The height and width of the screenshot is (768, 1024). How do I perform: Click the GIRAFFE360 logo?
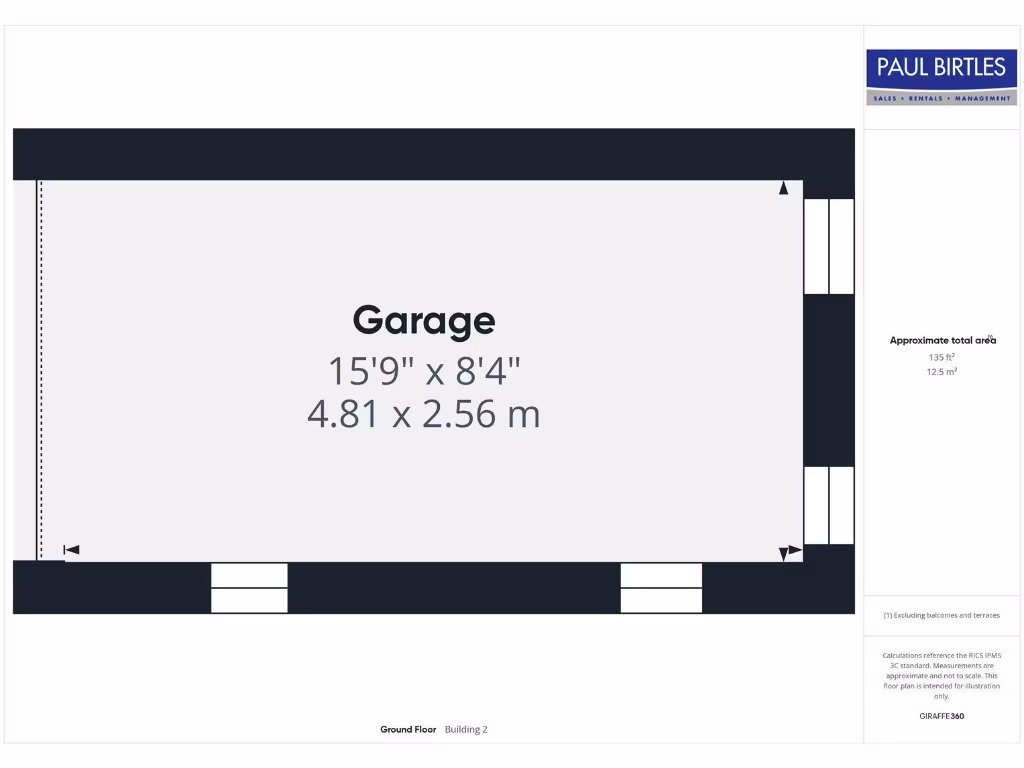click(941, 716)
